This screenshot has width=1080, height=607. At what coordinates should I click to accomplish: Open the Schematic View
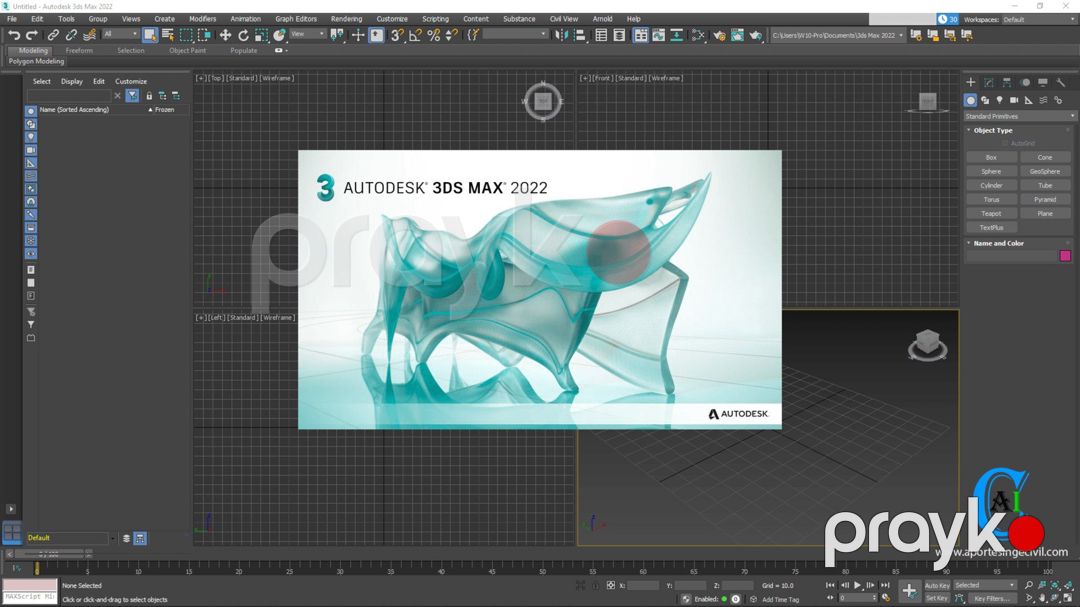click(676, 35)
